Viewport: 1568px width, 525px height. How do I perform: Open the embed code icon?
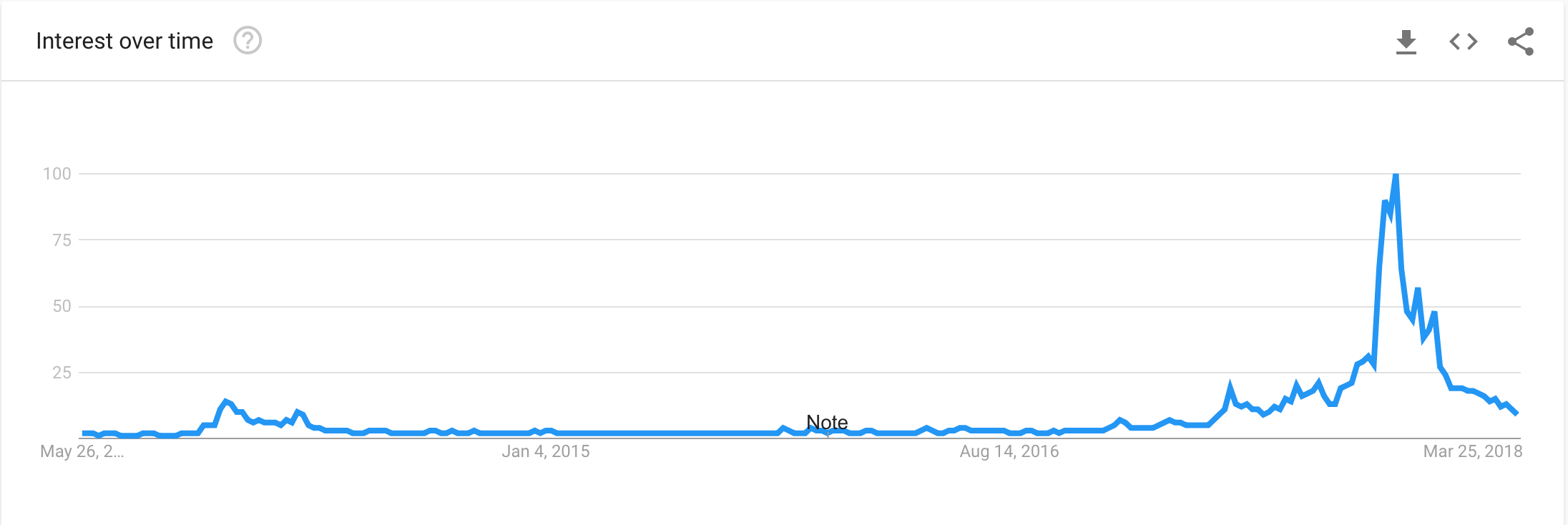point(1463,41)
